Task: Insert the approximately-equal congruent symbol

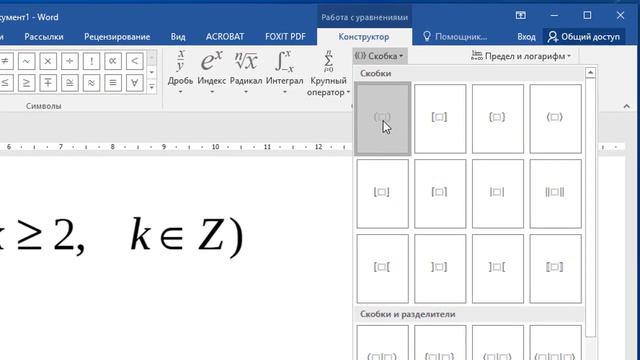Action: pos(69,83)
